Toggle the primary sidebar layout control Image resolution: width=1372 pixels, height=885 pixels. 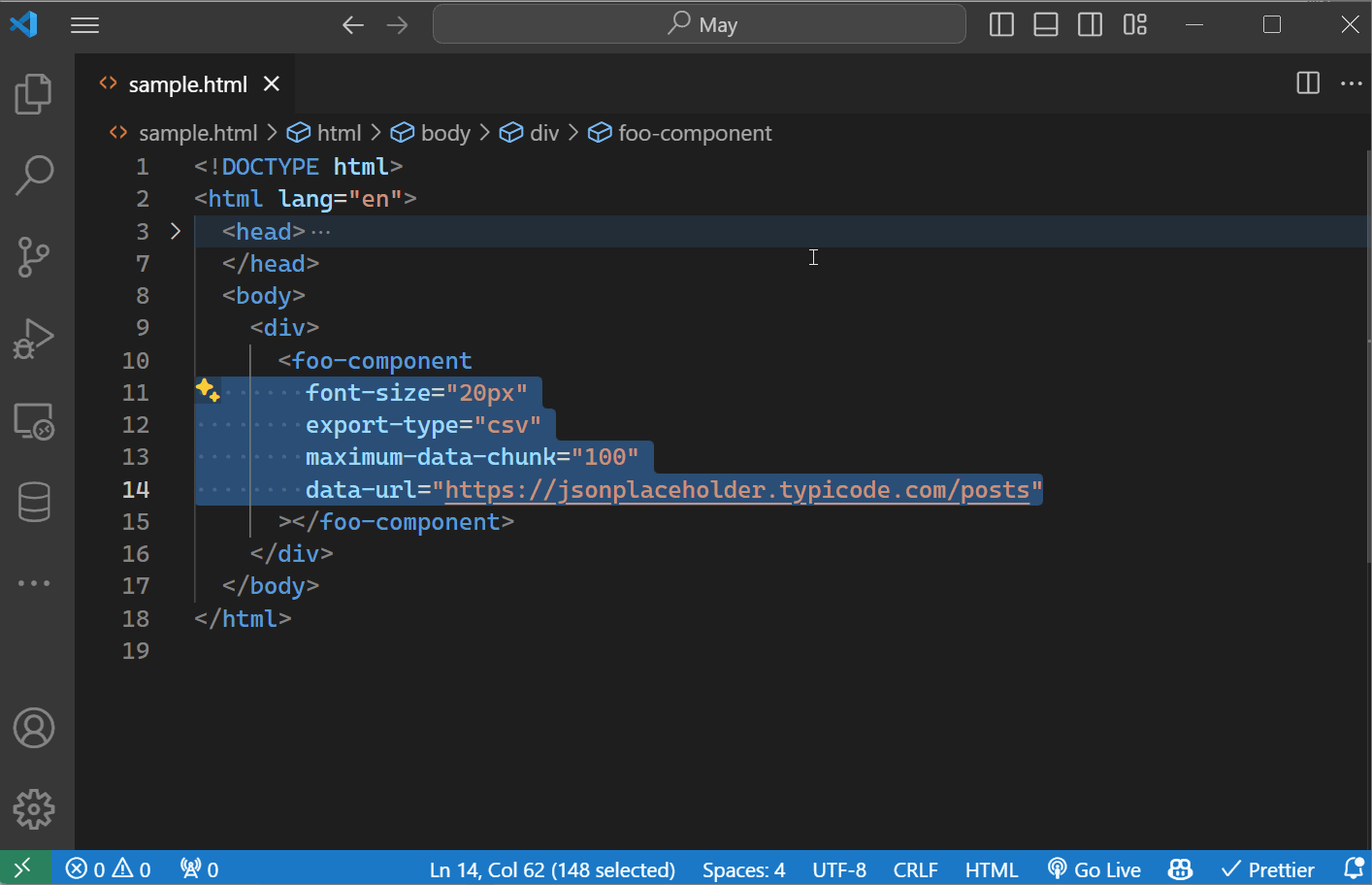pos(1000,24)
